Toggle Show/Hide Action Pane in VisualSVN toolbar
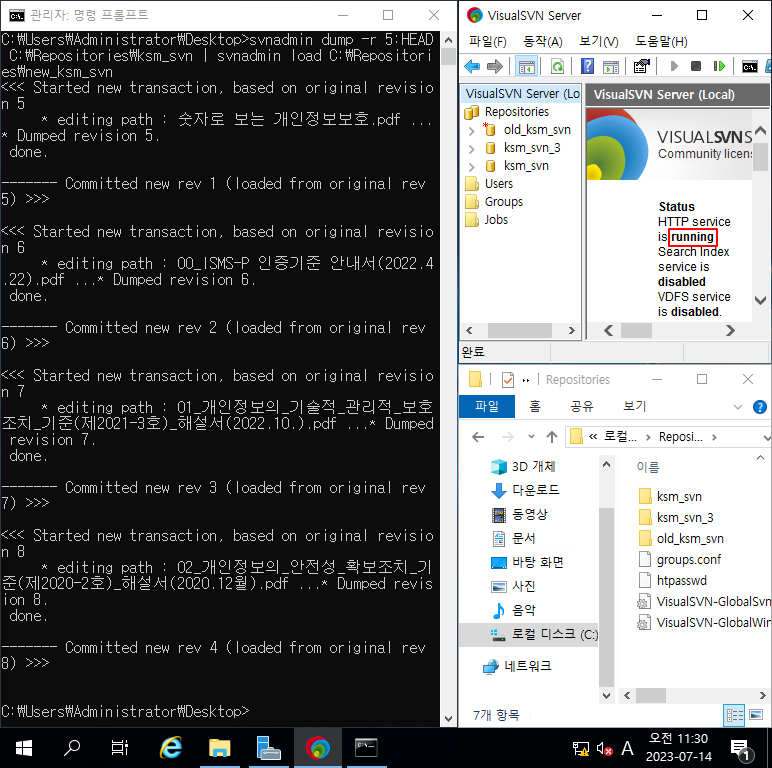The width and height of the screenshot is (772, 768). click(x=611, y=66)
